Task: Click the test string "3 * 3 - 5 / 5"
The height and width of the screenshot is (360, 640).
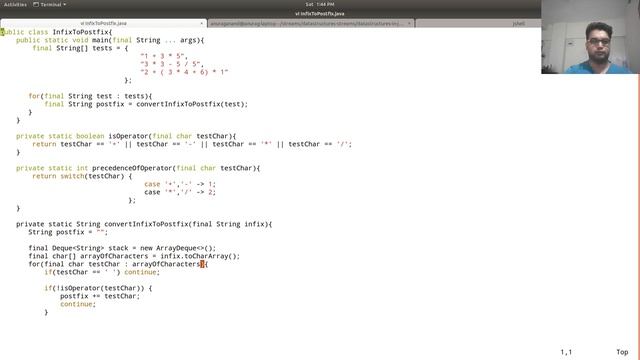Action: [x=172, y=64]
